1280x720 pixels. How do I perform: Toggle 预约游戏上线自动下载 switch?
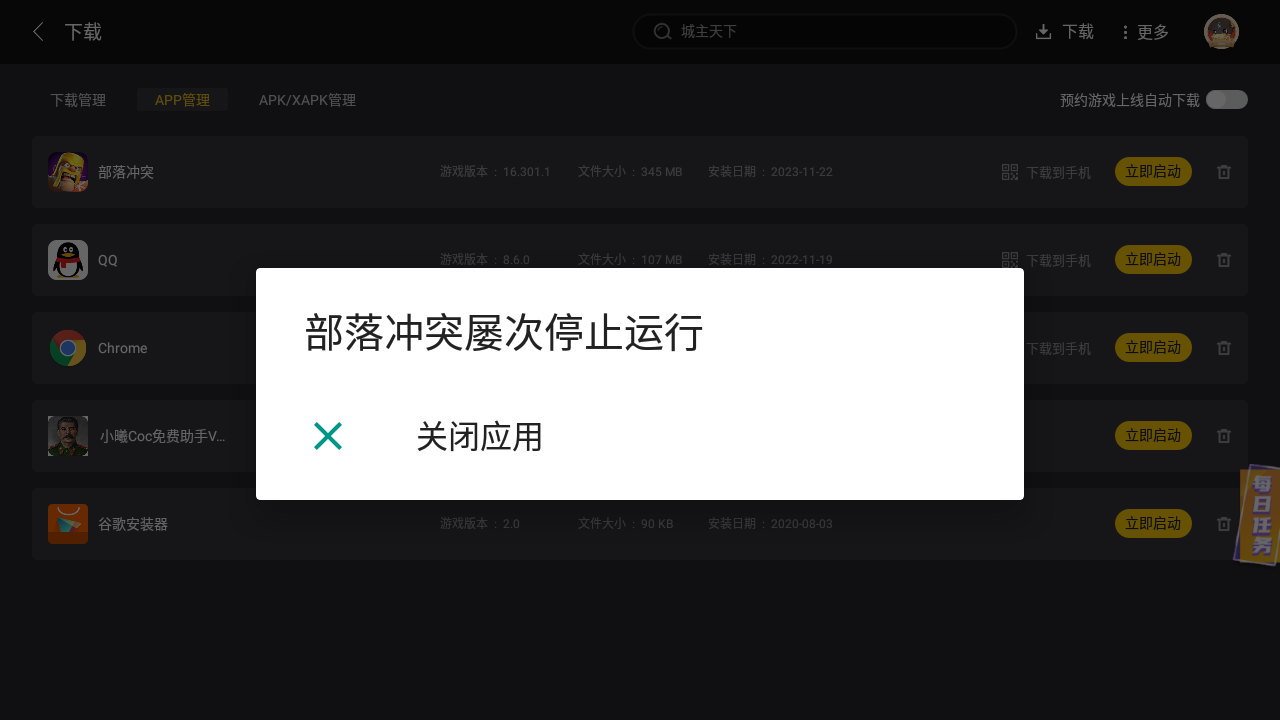(x=1227, y=100)
